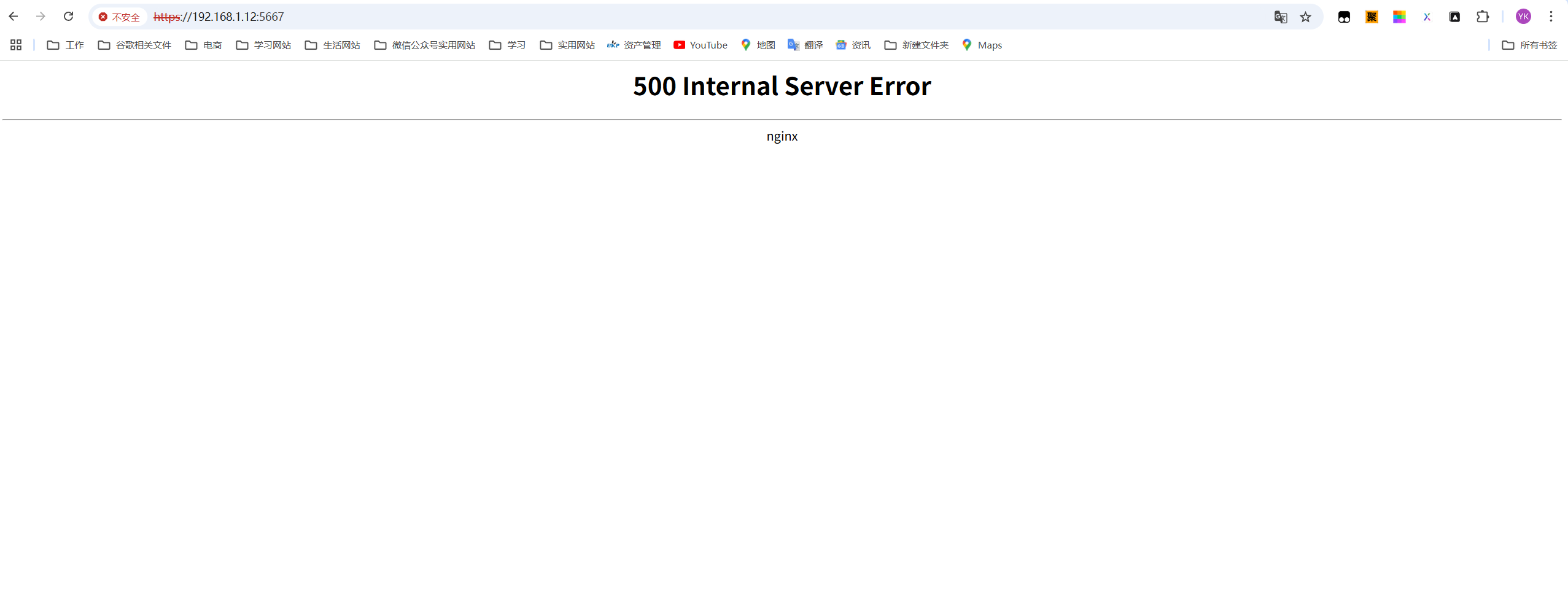Open Chrome's three-dot menu
This screenshot has height=606, width=1568.
point(1551,17)
